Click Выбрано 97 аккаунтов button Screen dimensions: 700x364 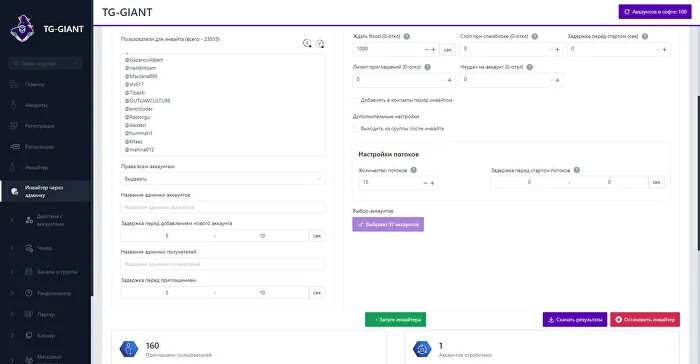point(388,224)
